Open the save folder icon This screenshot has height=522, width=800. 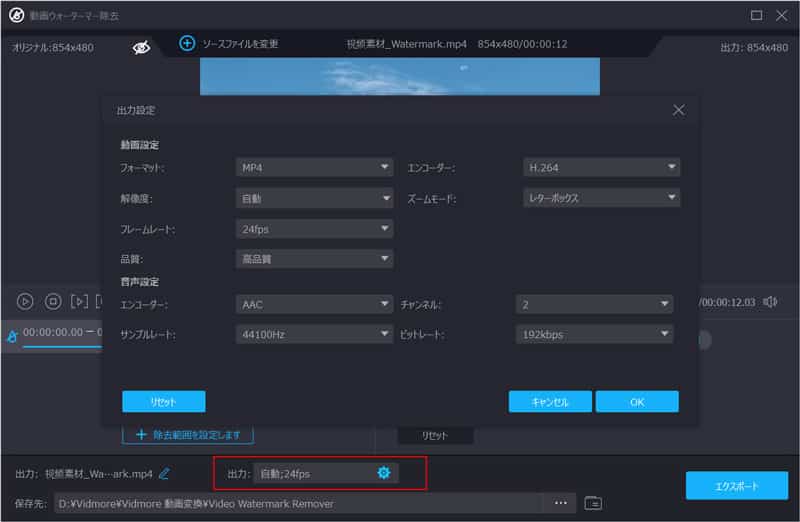(593, 502)
